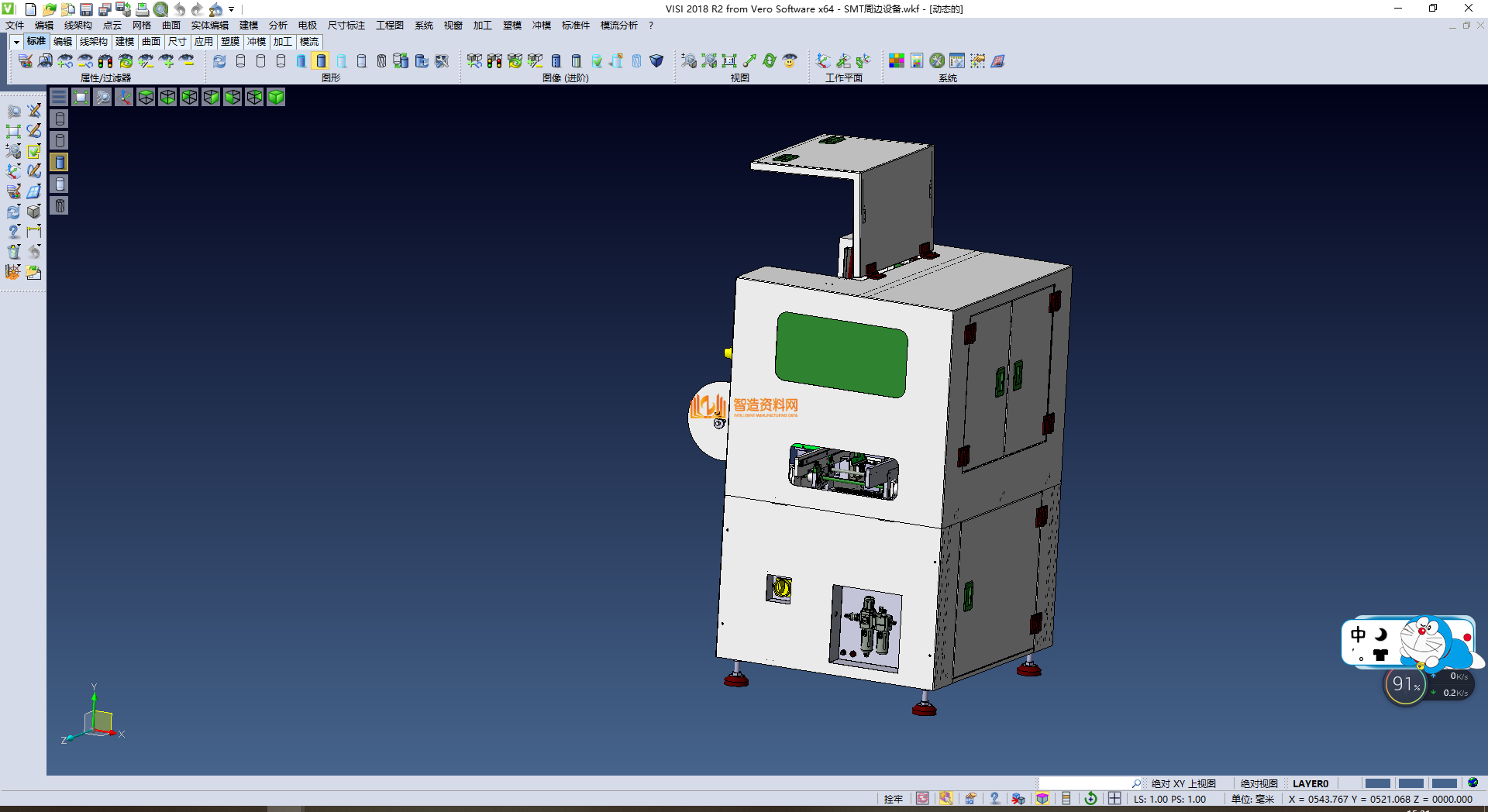
Task: Select the 1:1 zoom view icon
Action: tap(729, 60)
